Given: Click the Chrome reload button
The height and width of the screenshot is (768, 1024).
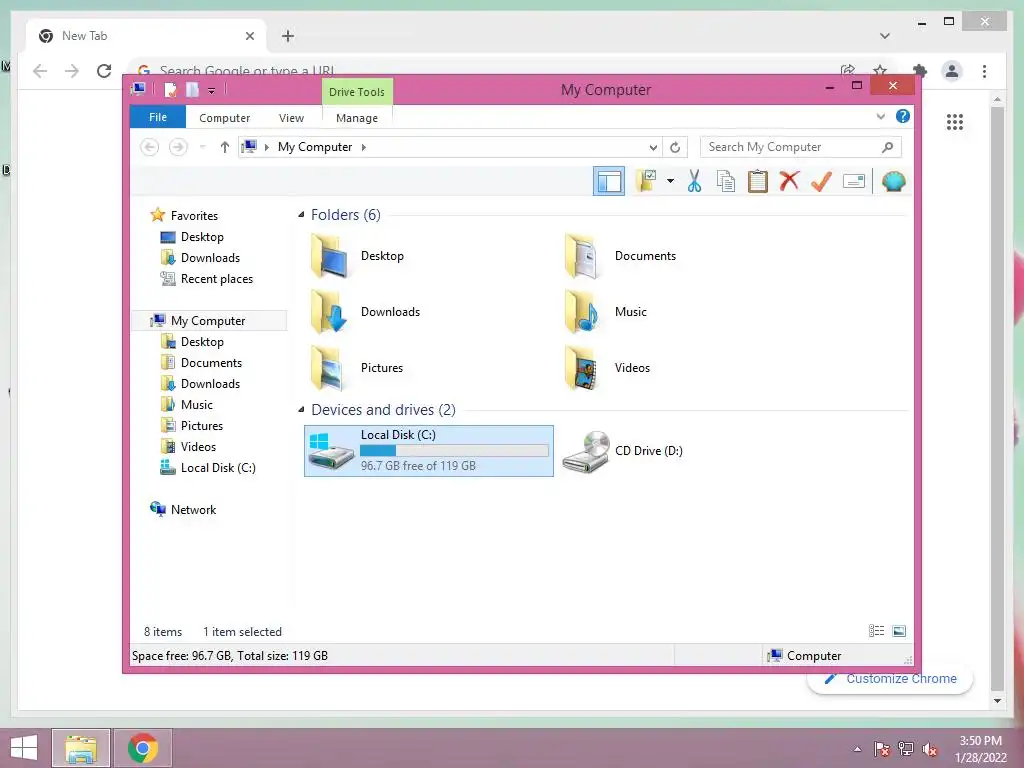Looking at the screenshot, I should 104,71.
